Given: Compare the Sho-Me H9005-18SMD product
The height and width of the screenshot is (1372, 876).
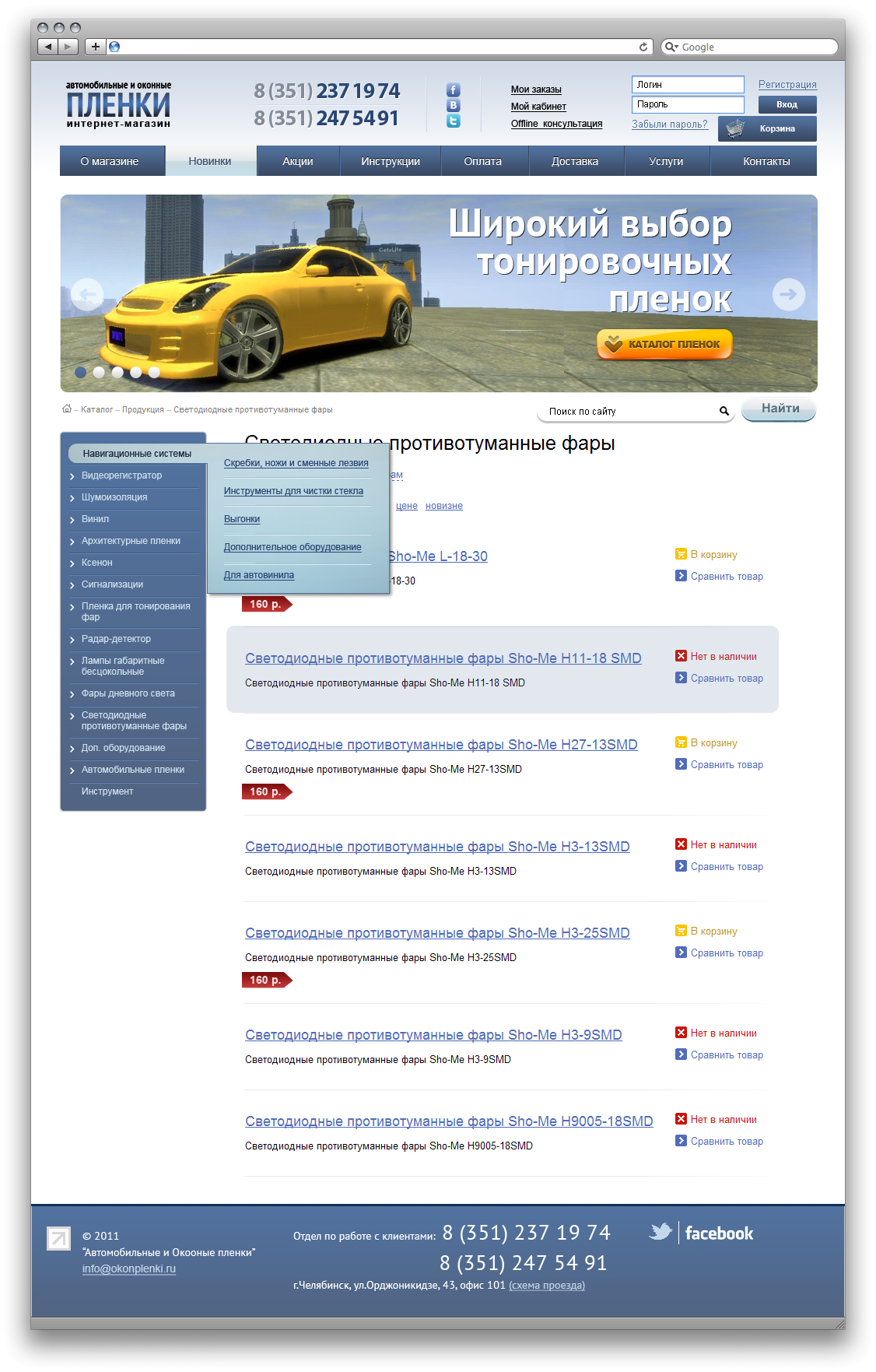Looking at the screenshot, I should click(x=720, y=1142).
